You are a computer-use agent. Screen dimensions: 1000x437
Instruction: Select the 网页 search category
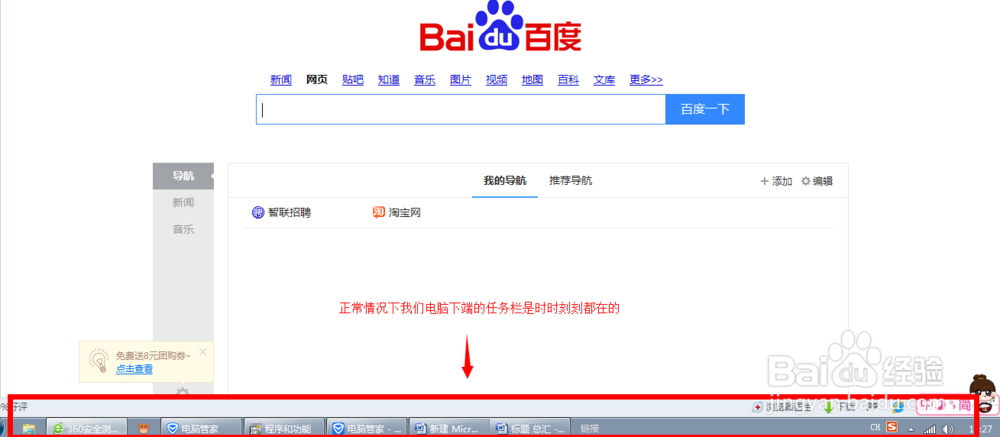click(x=316, y=80)
